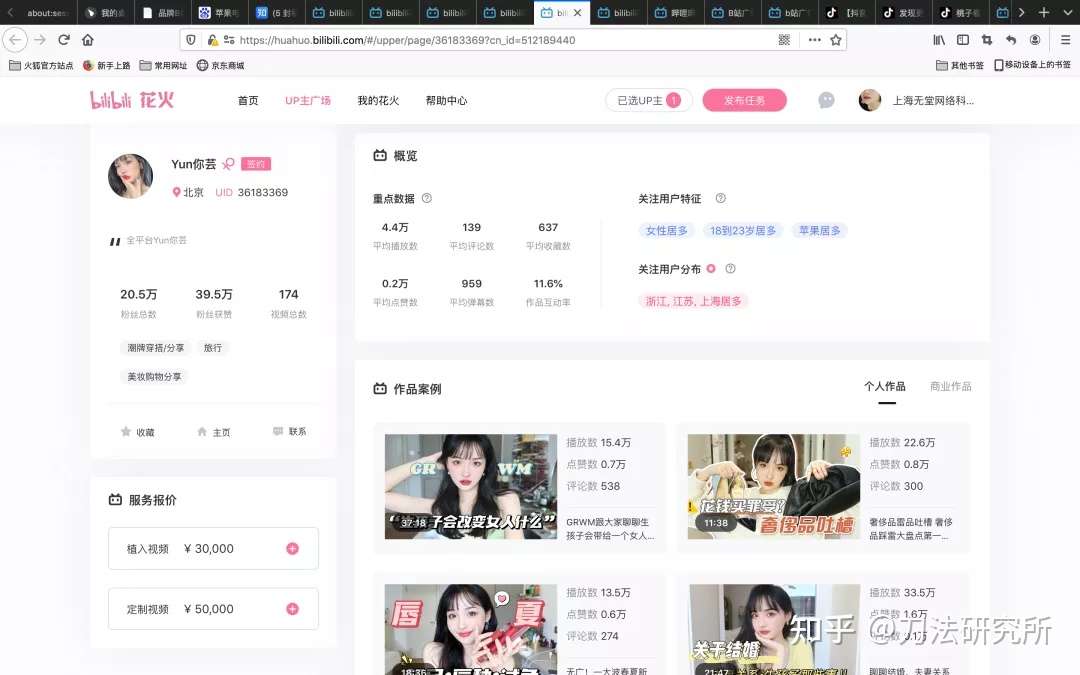Click the UID 36183369 text
1080x675 pixels.
coord(251,192)
